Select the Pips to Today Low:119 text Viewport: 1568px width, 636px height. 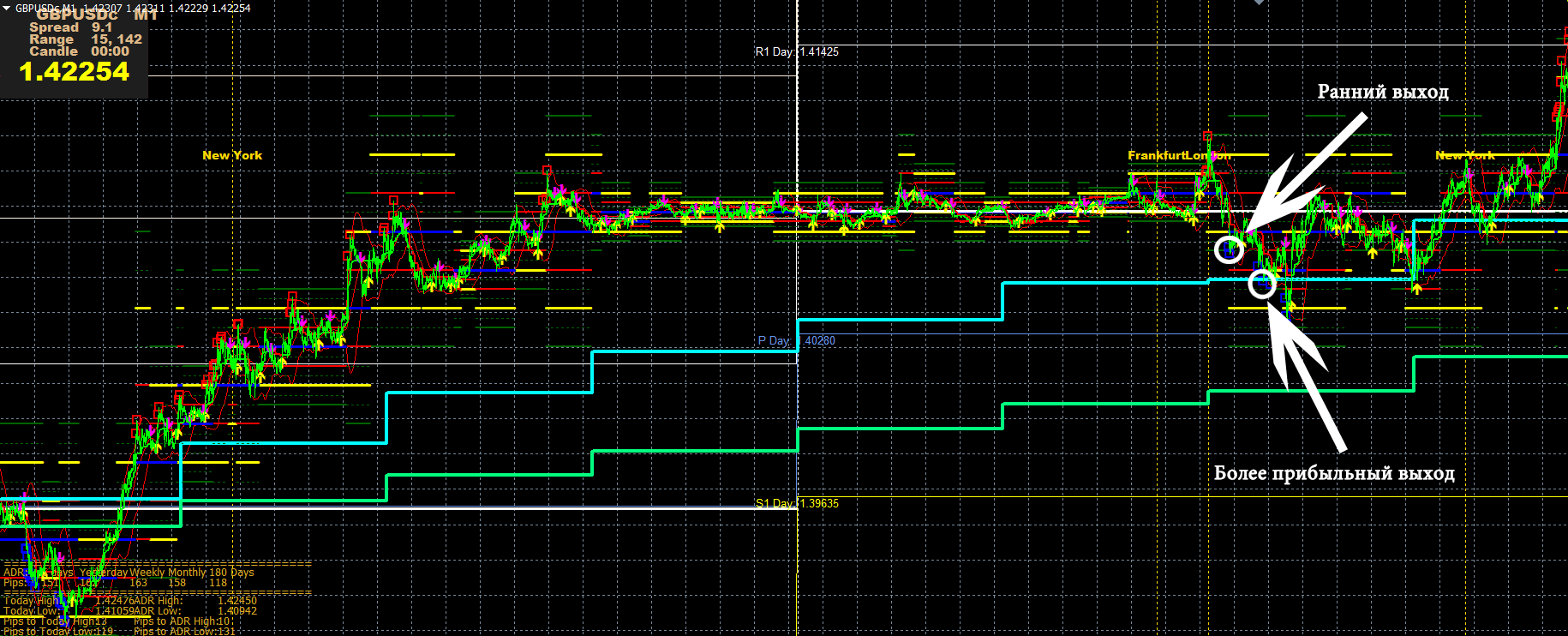58,632
